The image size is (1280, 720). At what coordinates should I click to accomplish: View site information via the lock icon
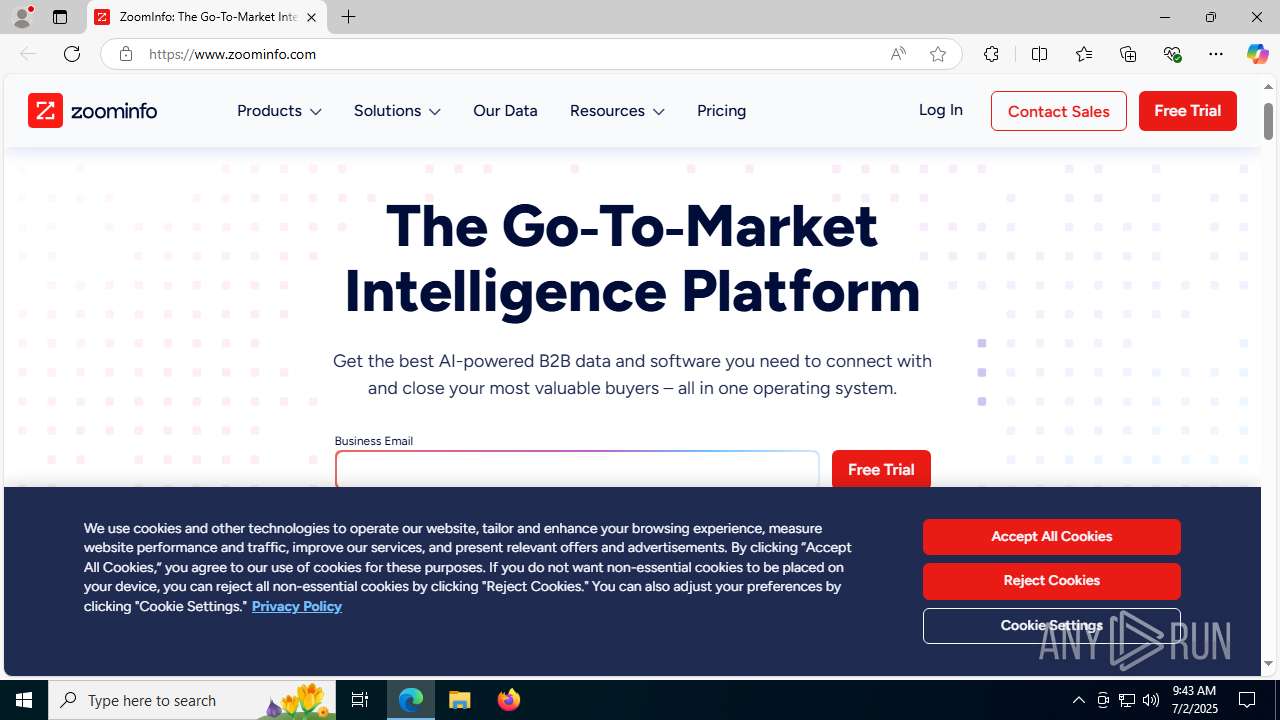125,54
